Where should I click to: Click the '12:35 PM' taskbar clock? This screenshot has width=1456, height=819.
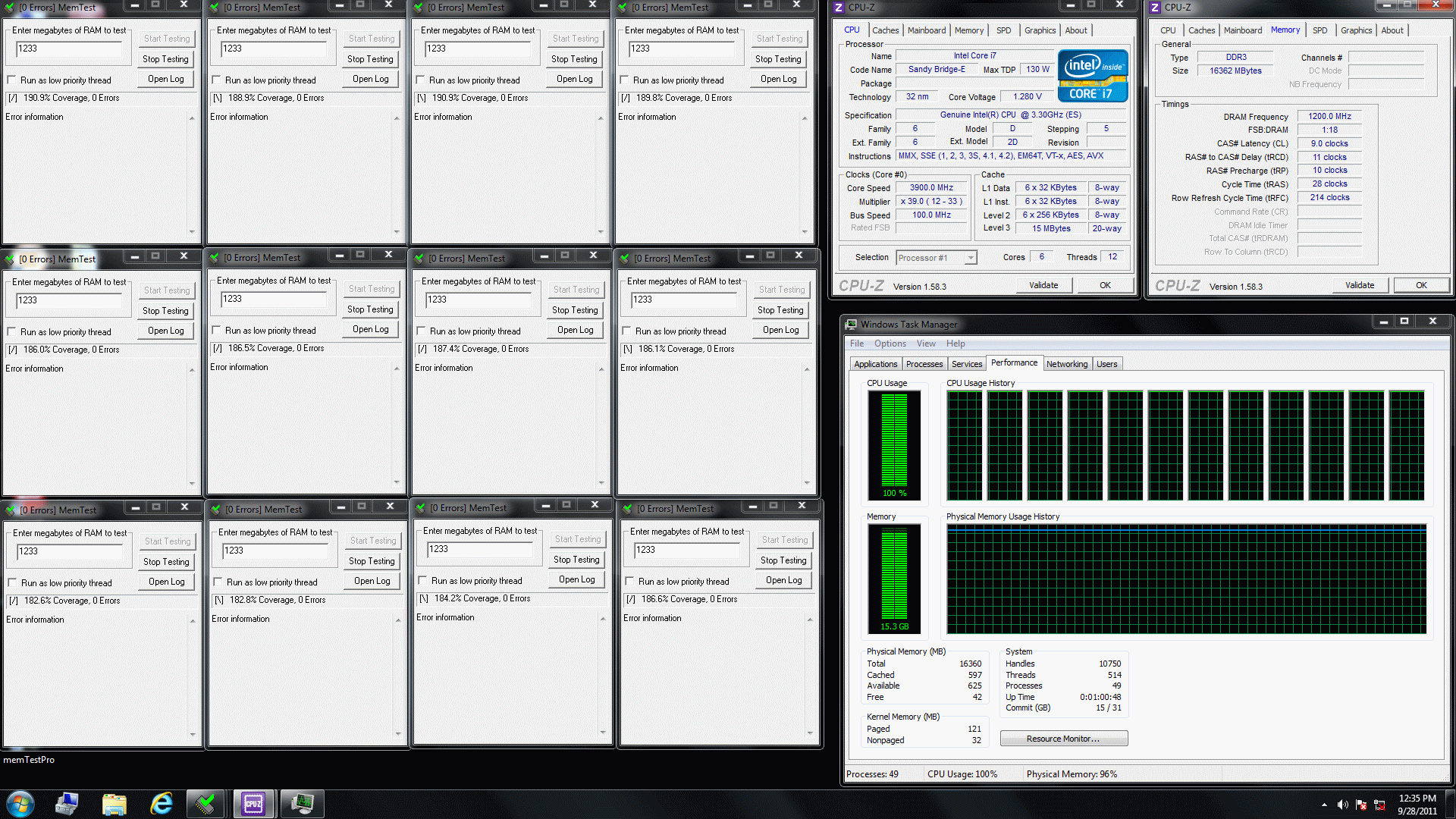click(1417, 799)
